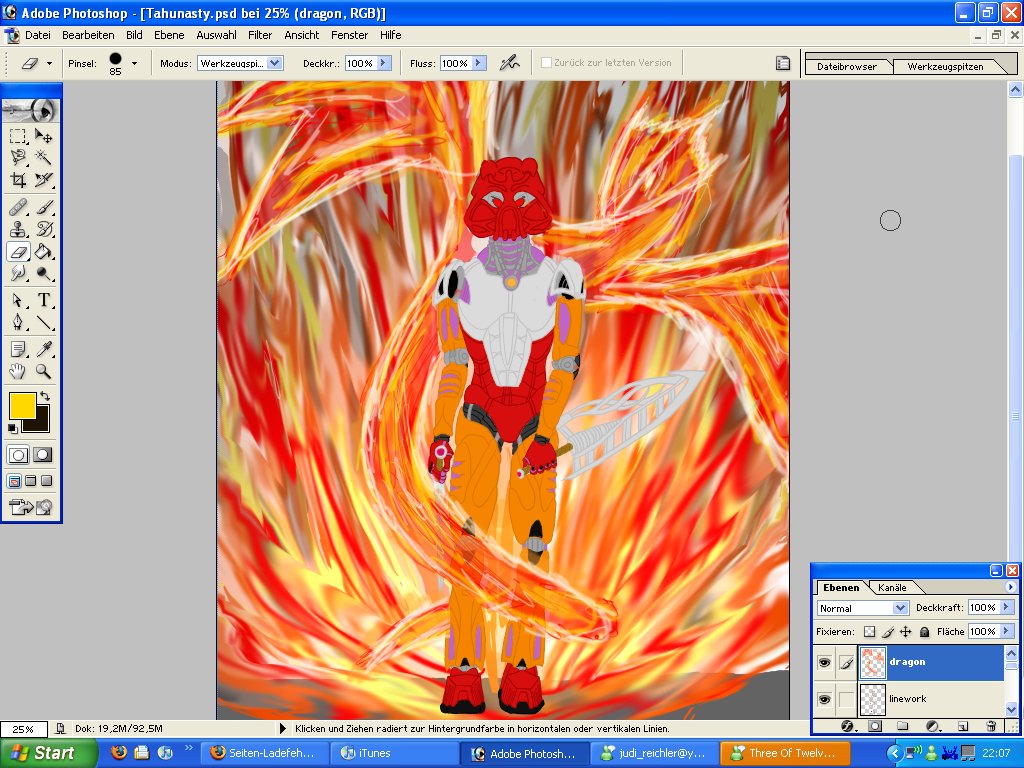Delete layer using the trash icon
Screen dimensions: 1024x768
(x=991, y=726)
